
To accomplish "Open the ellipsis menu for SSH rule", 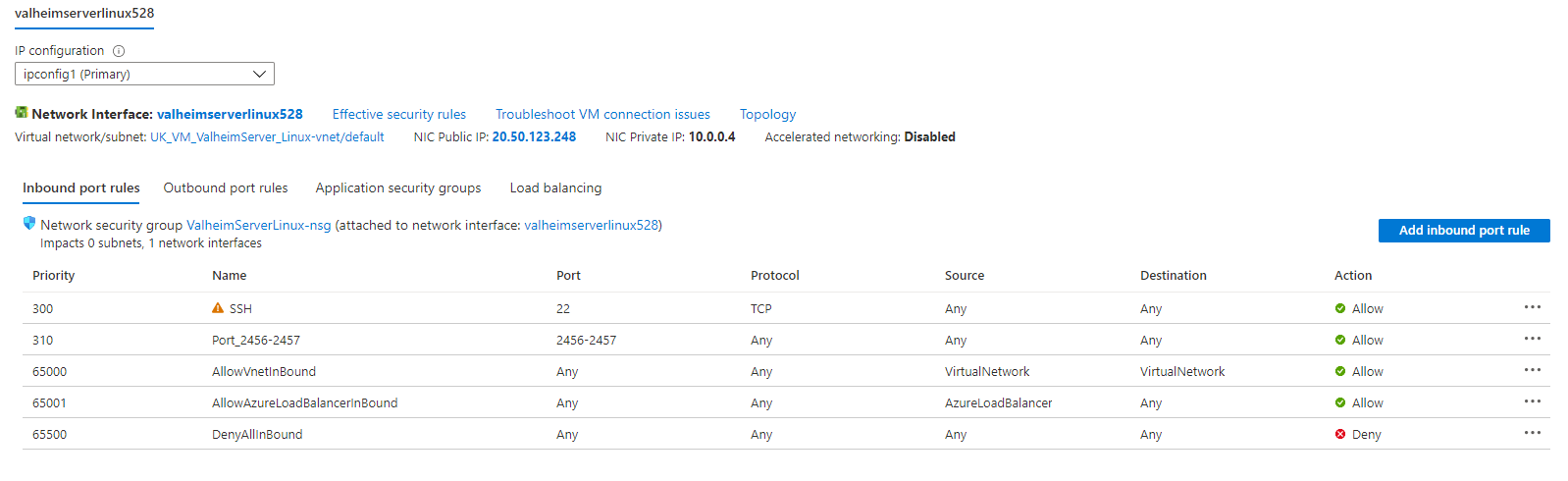I will point(1533,307).
